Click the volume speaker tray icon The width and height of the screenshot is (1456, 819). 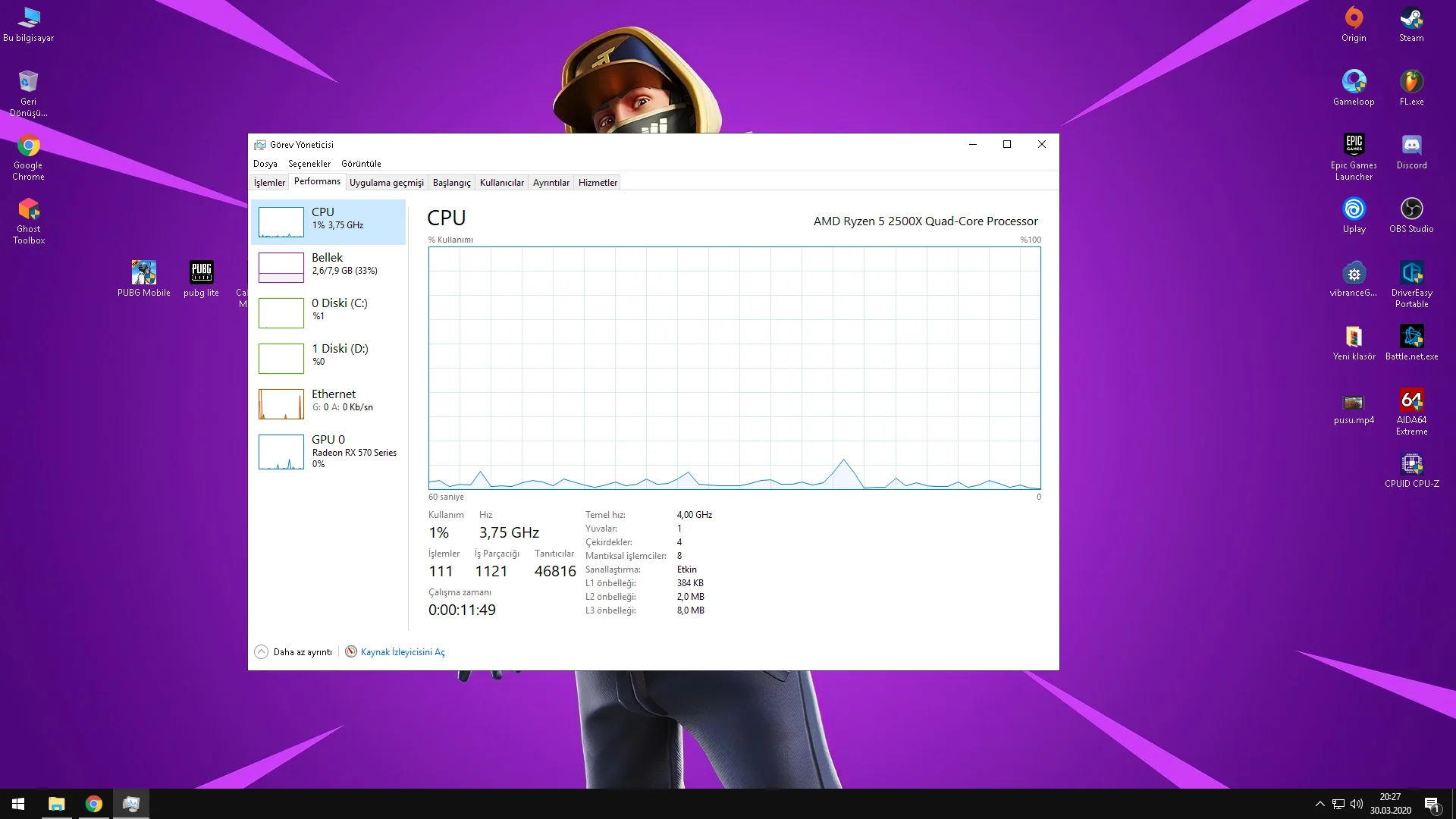pos(1357,804)
